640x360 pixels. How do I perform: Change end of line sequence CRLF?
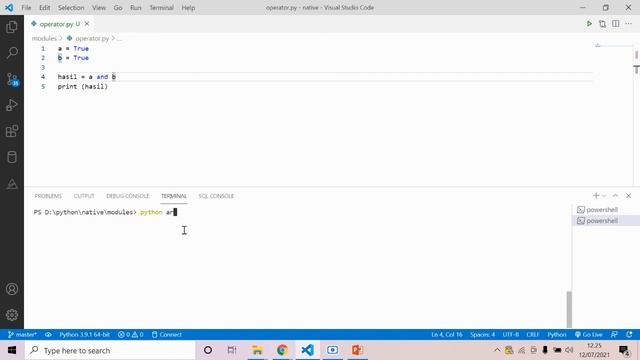coord(532,334)
